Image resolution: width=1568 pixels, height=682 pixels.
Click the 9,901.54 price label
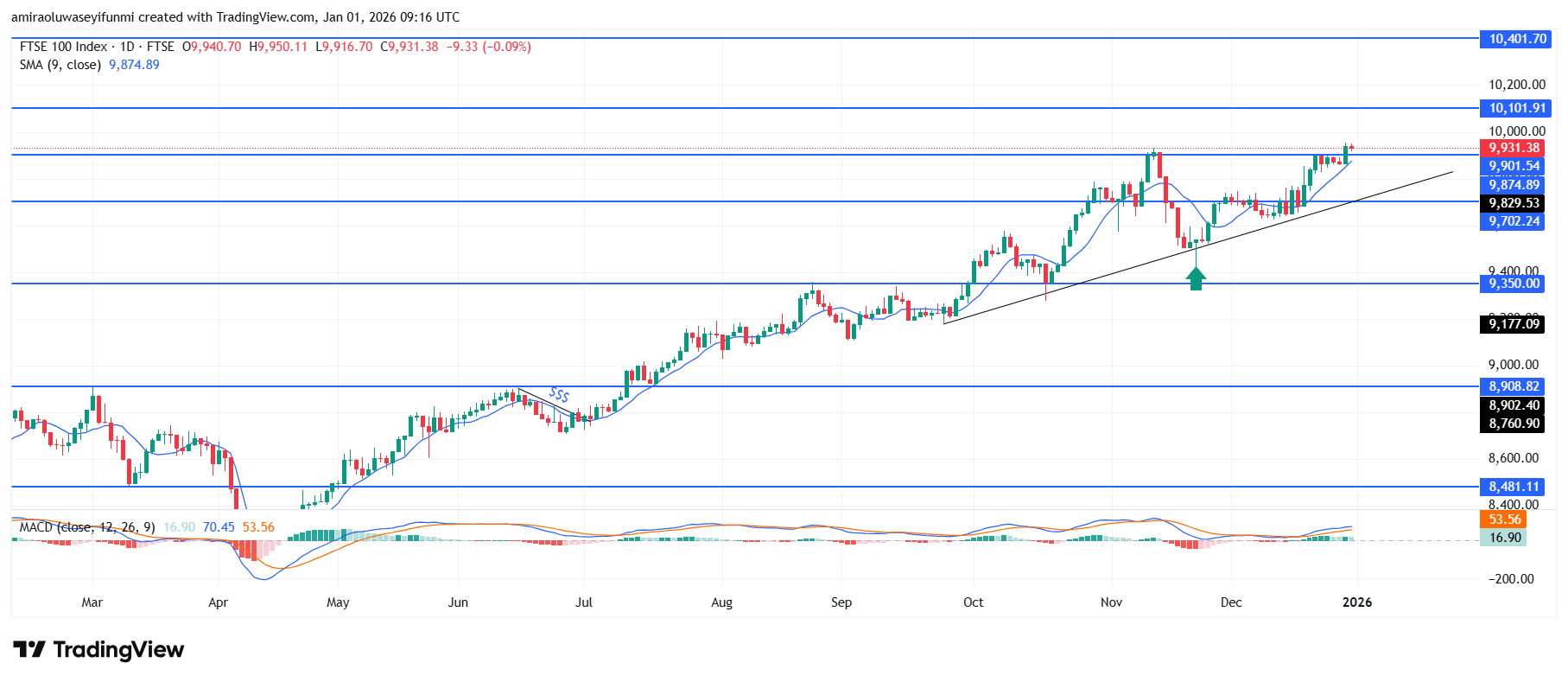pyautogui.click(x=1514, y=166)
